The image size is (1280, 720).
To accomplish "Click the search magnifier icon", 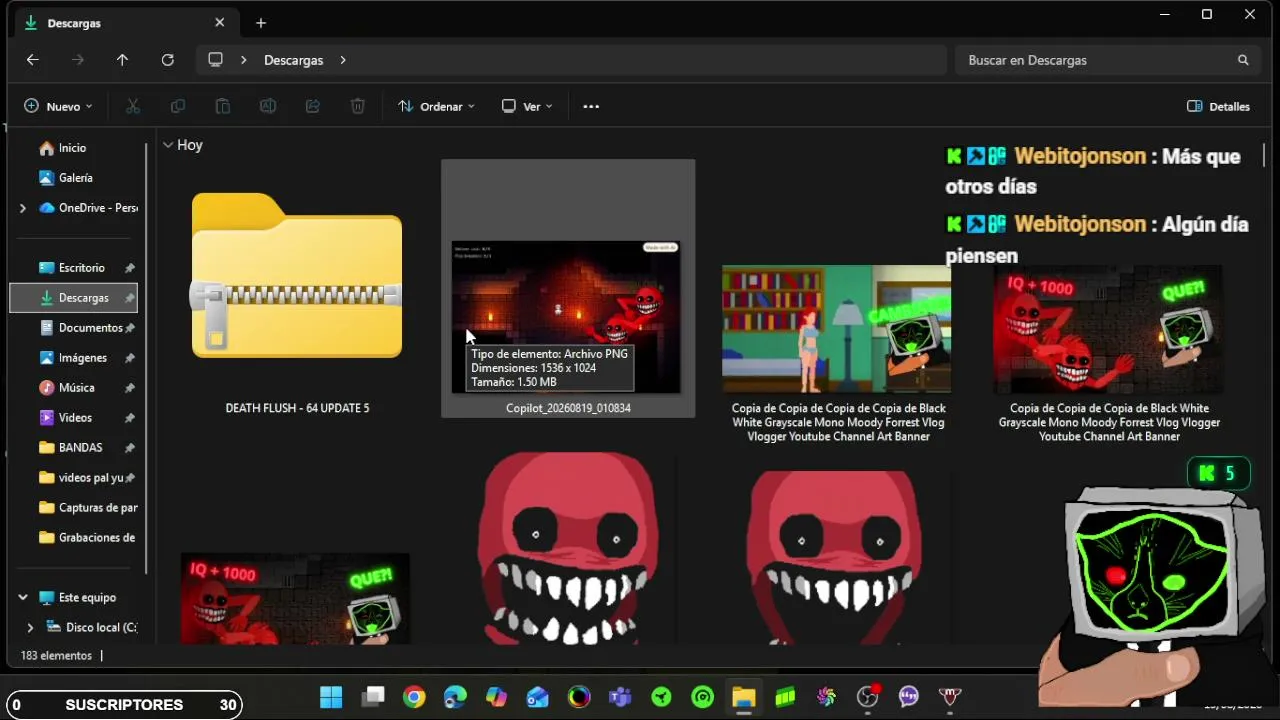I will point(1243,60).
